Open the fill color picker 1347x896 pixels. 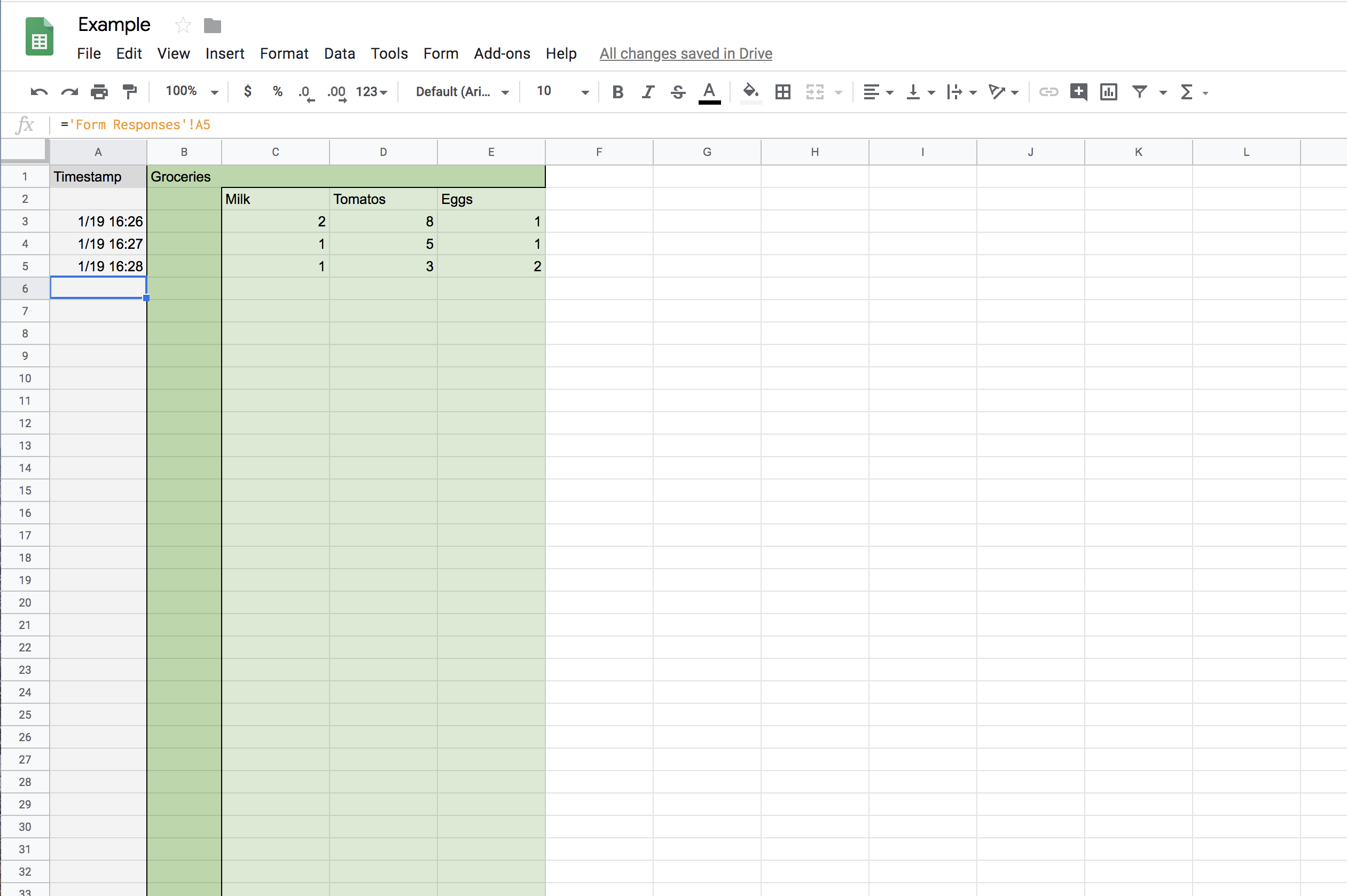point(750,92)
